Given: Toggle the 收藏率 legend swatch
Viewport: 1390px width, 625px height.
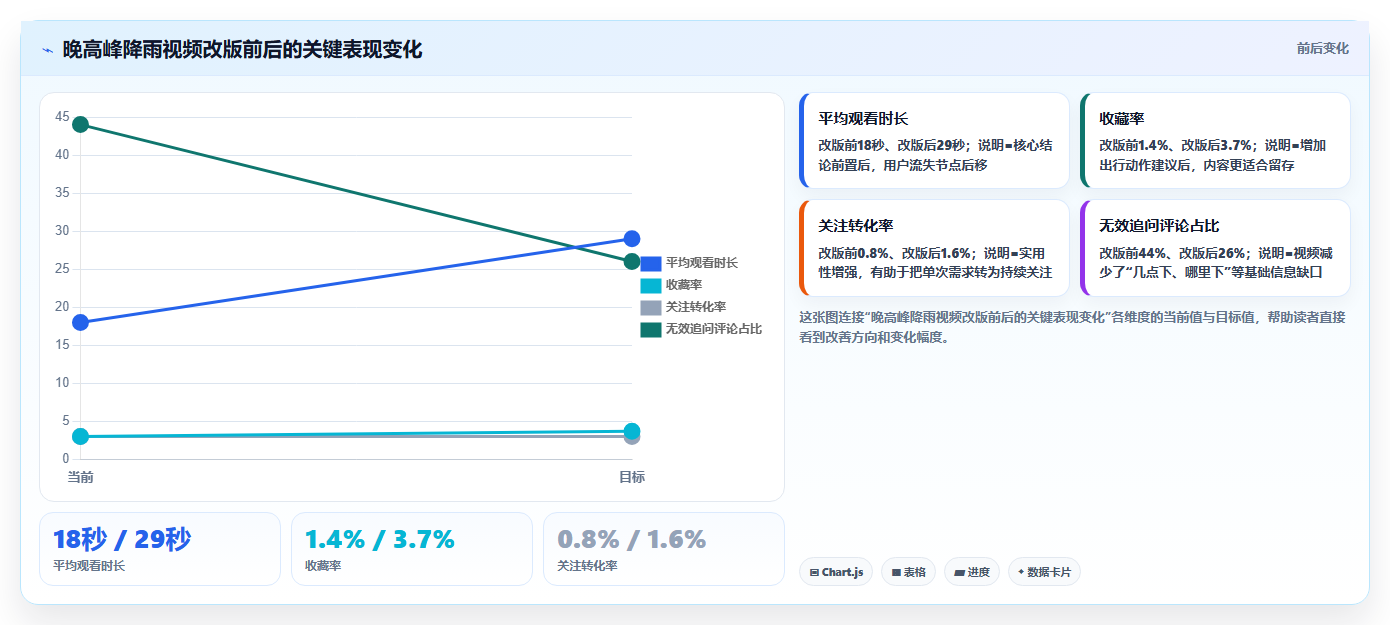Looking at the screenshot, I should pos(650,285).
